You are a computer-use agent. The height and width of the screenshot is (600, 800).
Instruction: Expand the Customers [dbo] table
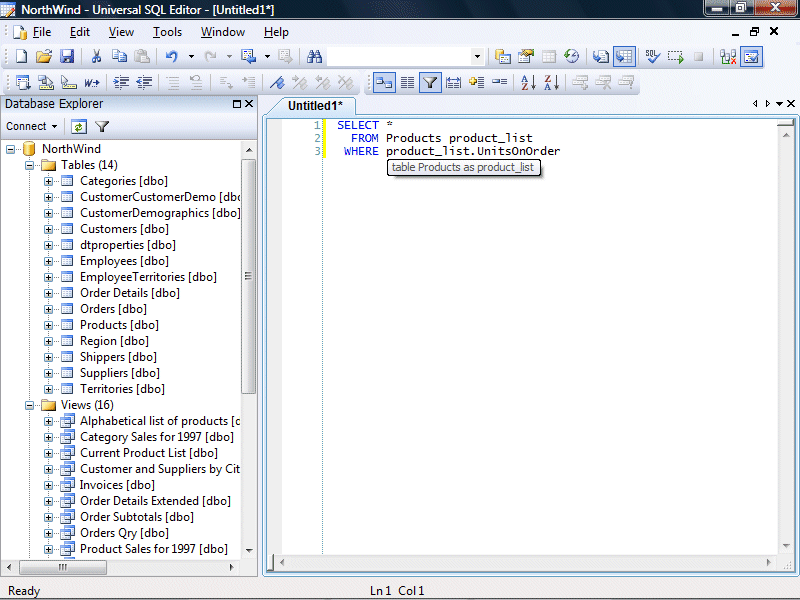[x=48, y=230]
